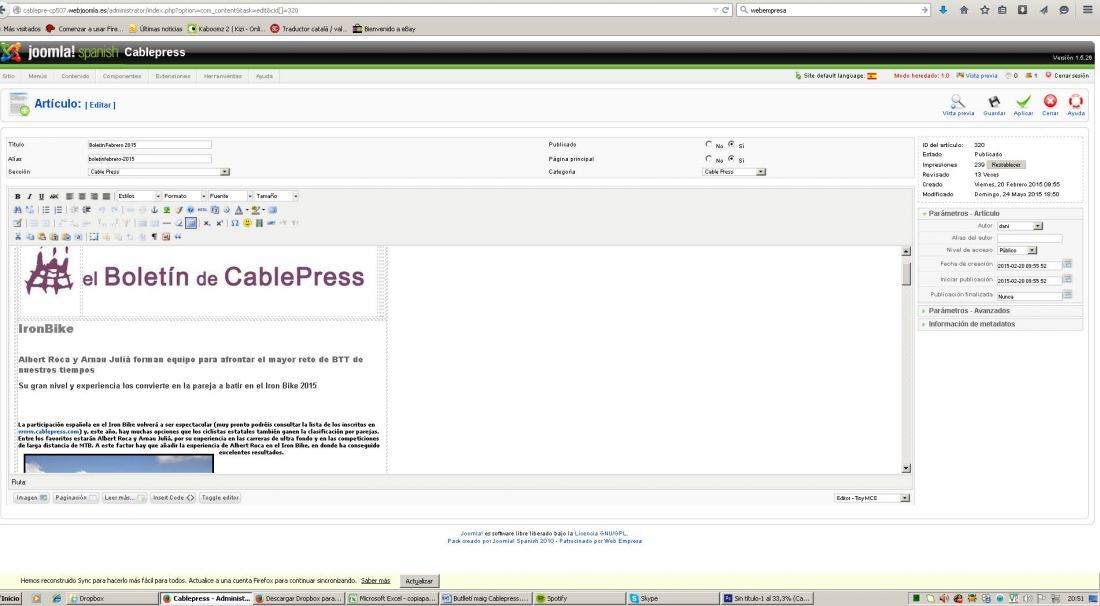The width and height of the screenshot is (1100, 606).
Task: Open the text color picker icon
Action: pos(239,210)
